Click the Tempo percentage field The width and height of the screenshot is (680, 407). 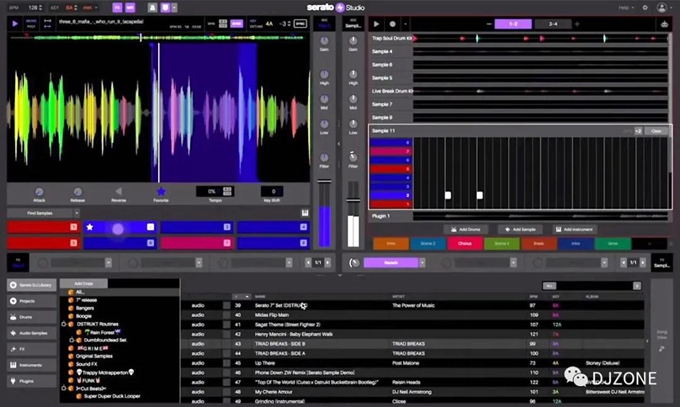[215, 191]
